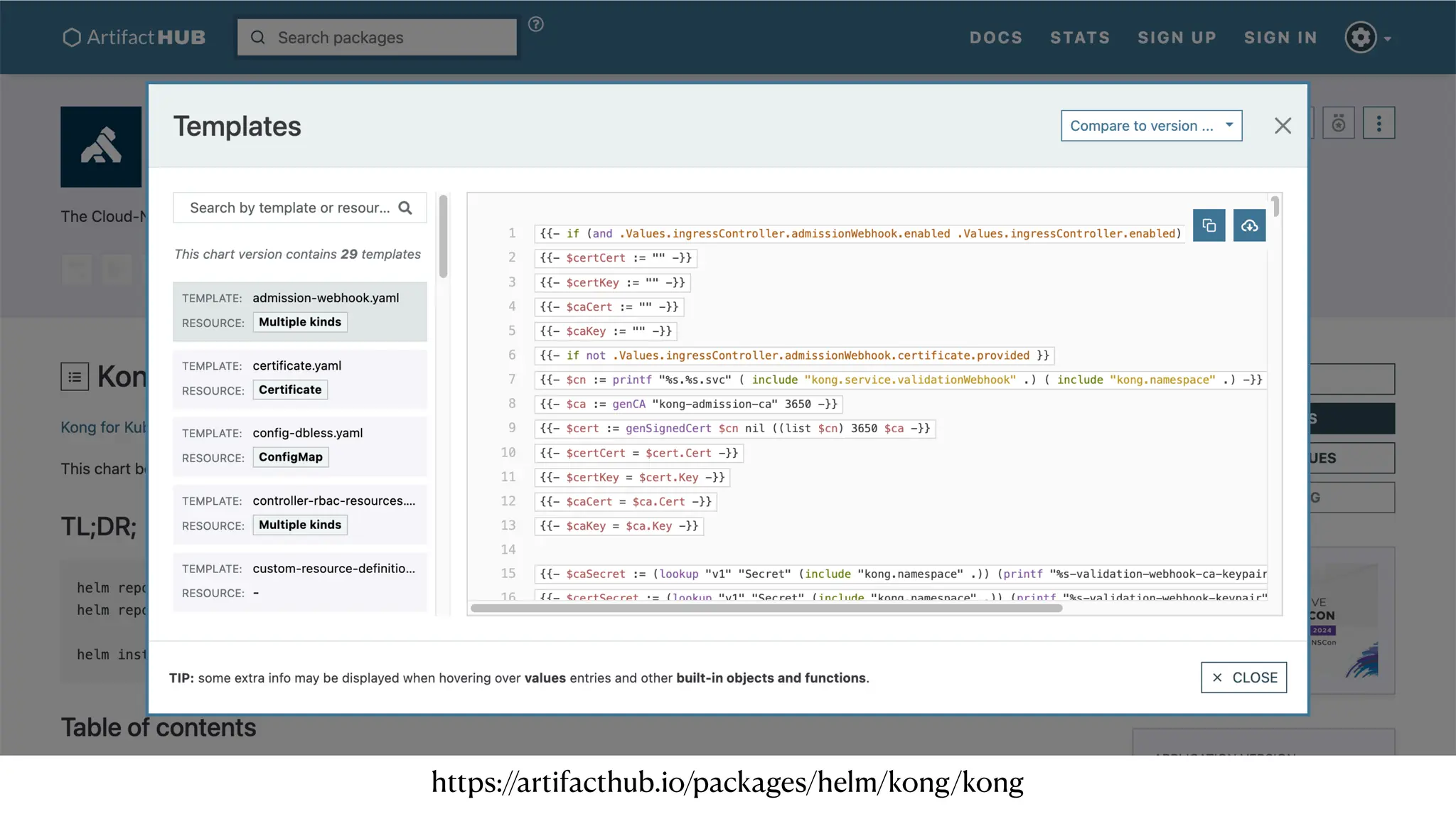Focus the Search packages field

pos(377,37)
